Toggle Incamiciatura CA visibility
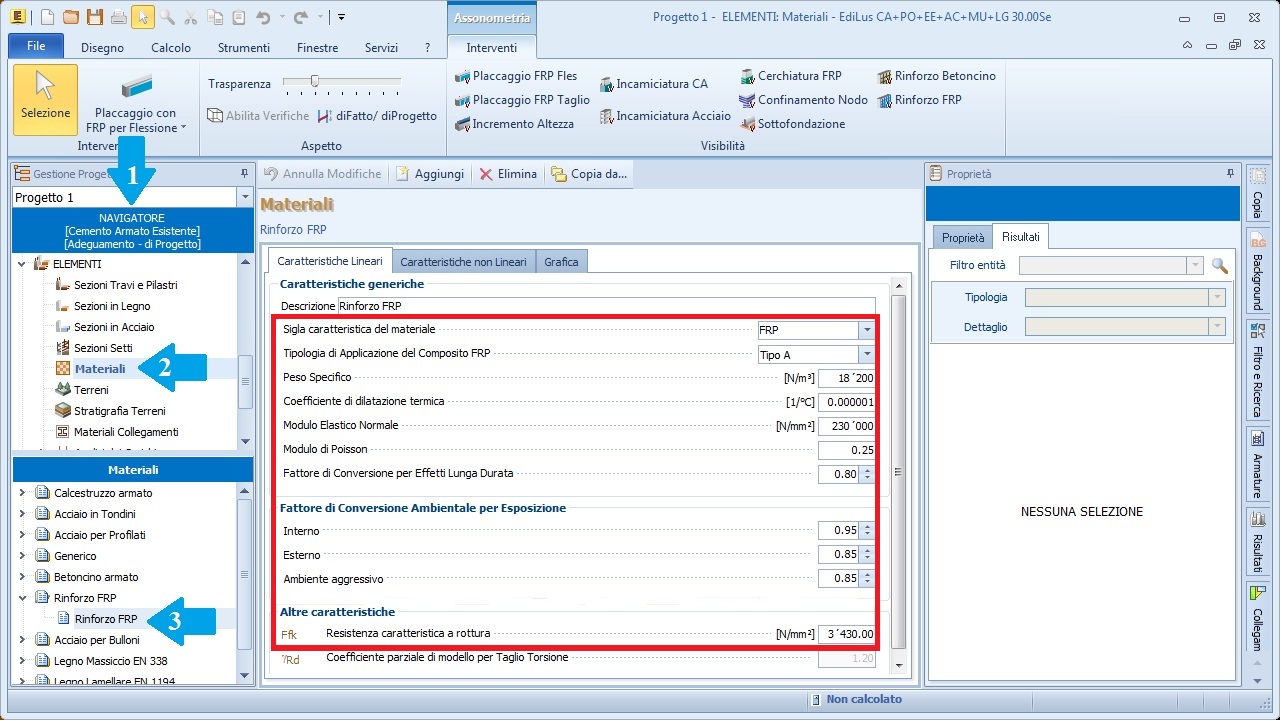Image resolution: width=1282 pixels, height=721 pixels. [653, 84]
